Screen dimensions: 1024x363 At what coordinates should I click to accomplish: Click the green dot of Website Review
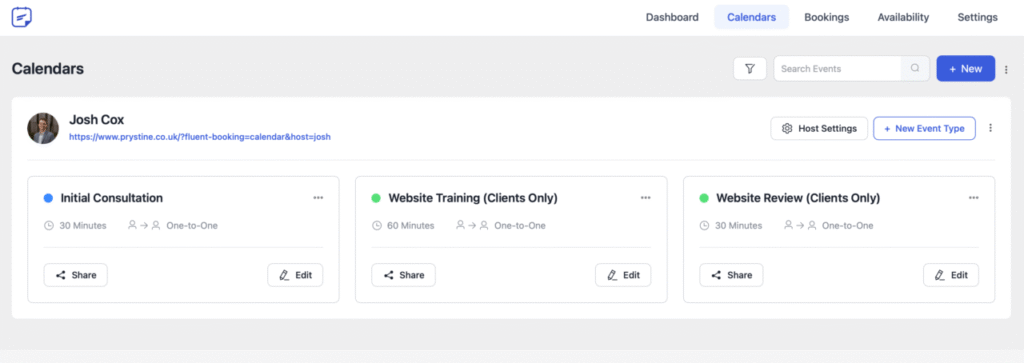point(704,198)
